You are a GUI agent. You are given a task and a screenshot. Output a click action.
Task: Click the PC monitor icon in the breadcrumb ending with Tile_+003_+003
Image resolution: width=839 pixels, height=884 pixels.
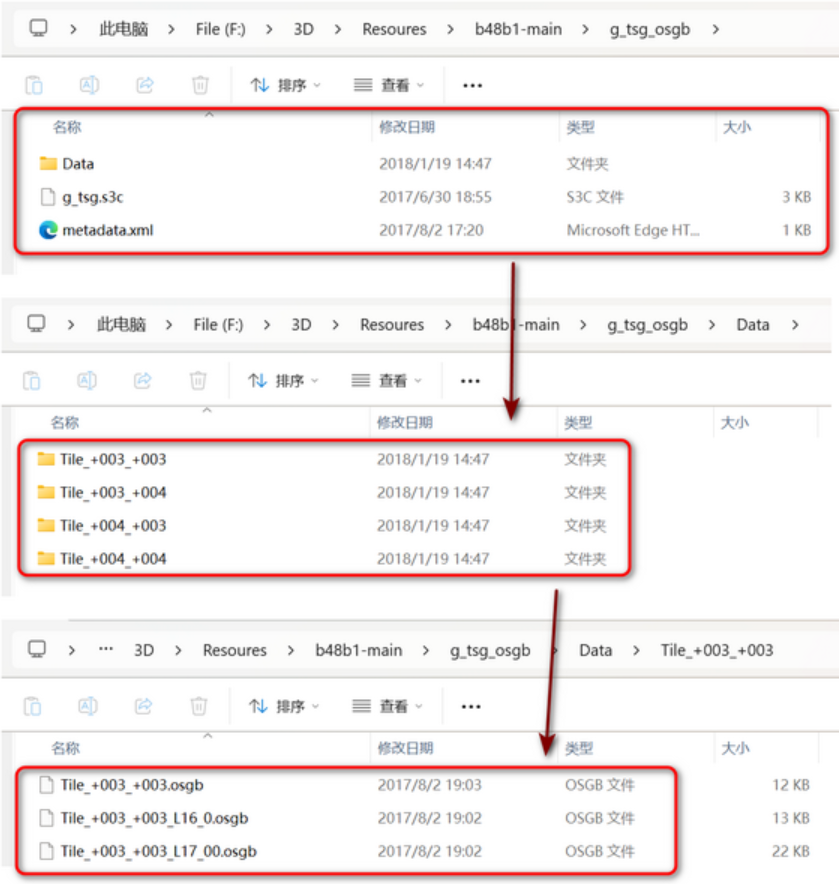37,649
